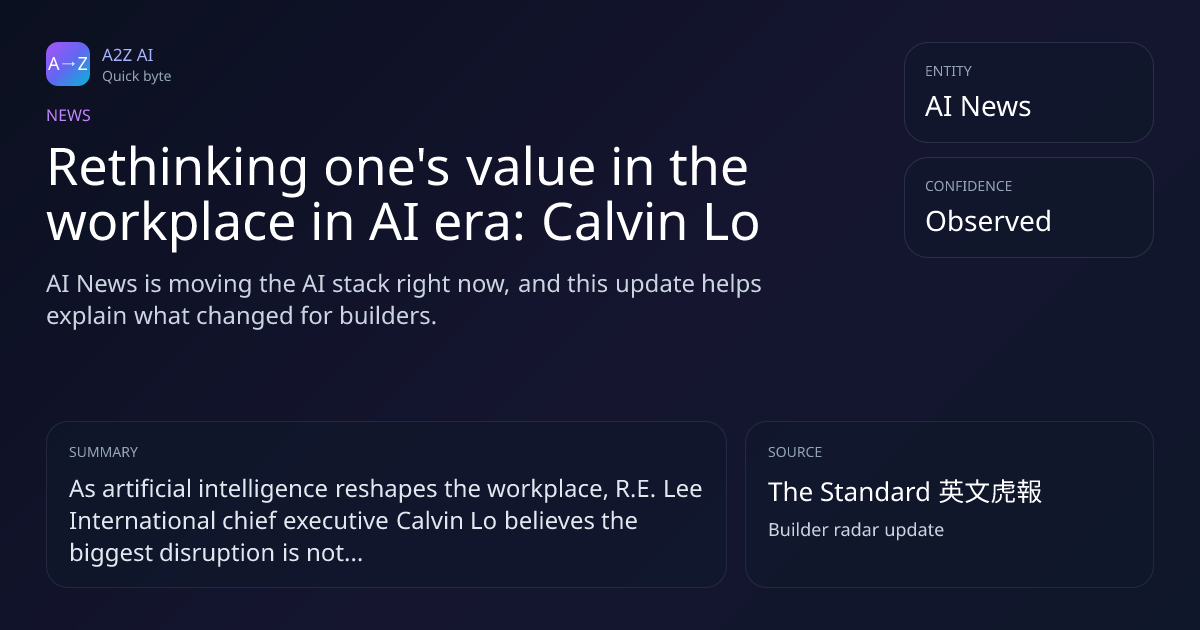Click the explain what changed for builders line
1200x630 pixels.
[242, 317]
